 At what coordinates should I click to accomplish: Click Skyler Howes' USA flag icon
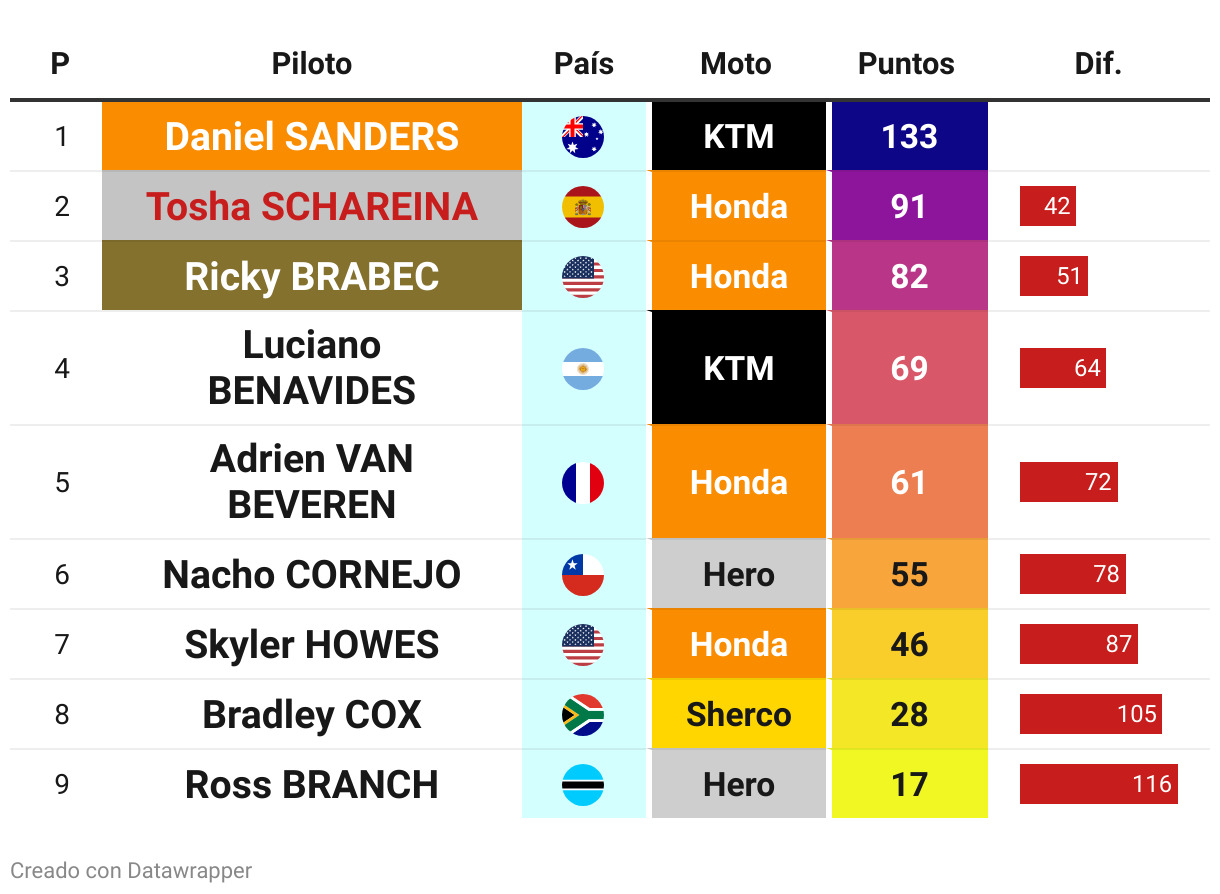[583, 644]
